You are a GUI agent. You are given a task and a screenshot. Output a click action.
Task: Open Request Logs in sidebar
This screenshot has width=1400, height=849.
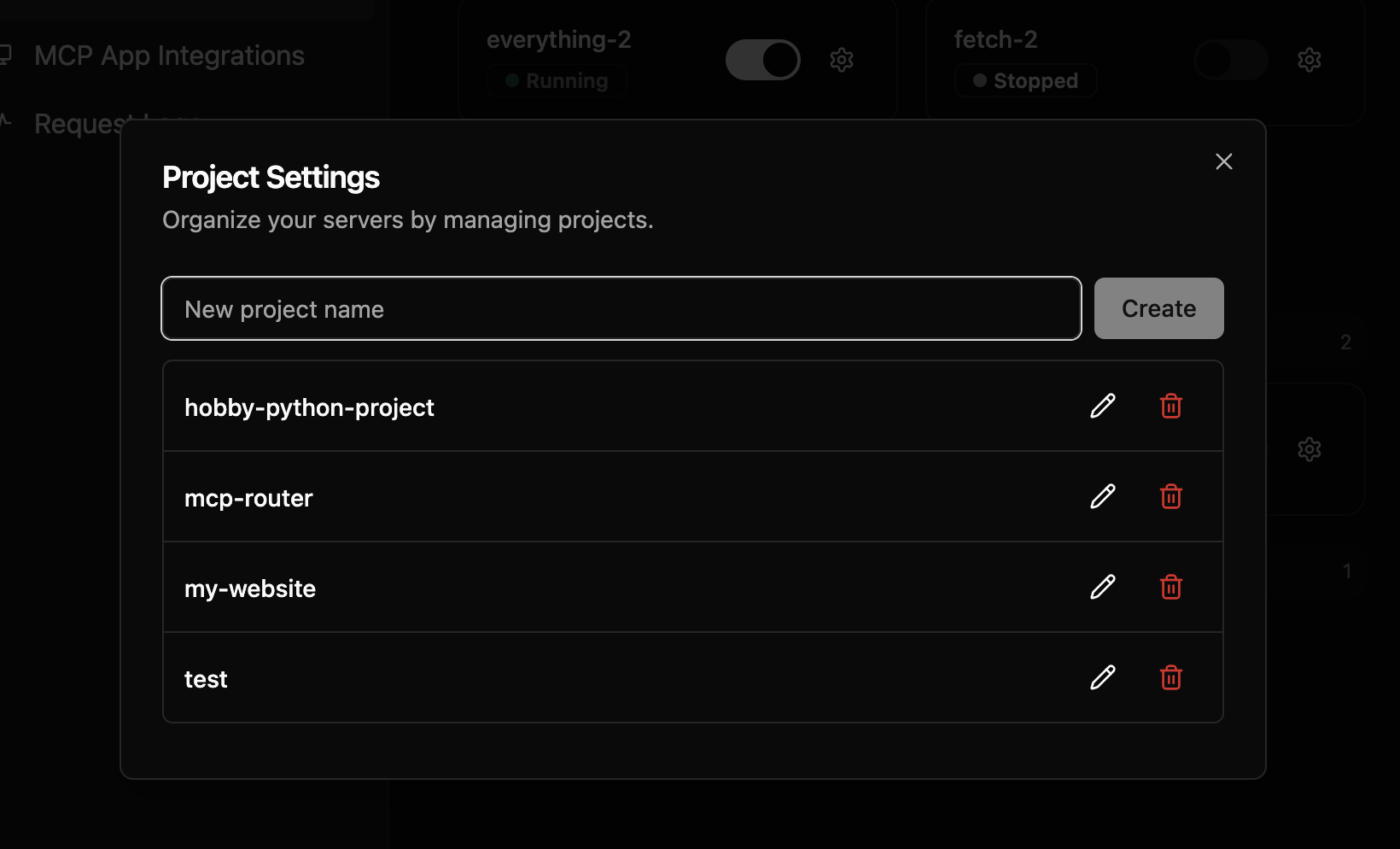coord(77,124)
